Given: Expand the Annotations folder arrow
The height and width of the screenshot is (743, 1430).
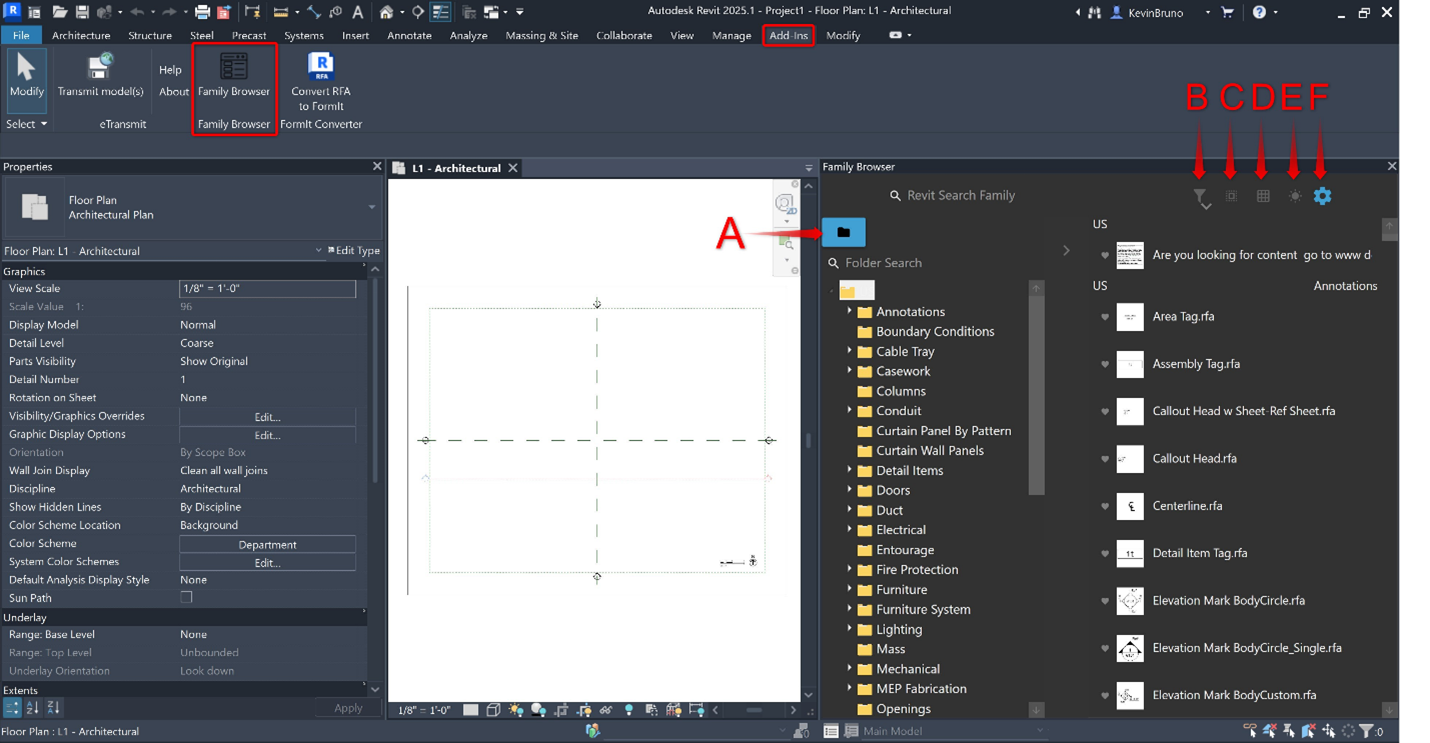Looking at the screenshot, I should 850,311.
